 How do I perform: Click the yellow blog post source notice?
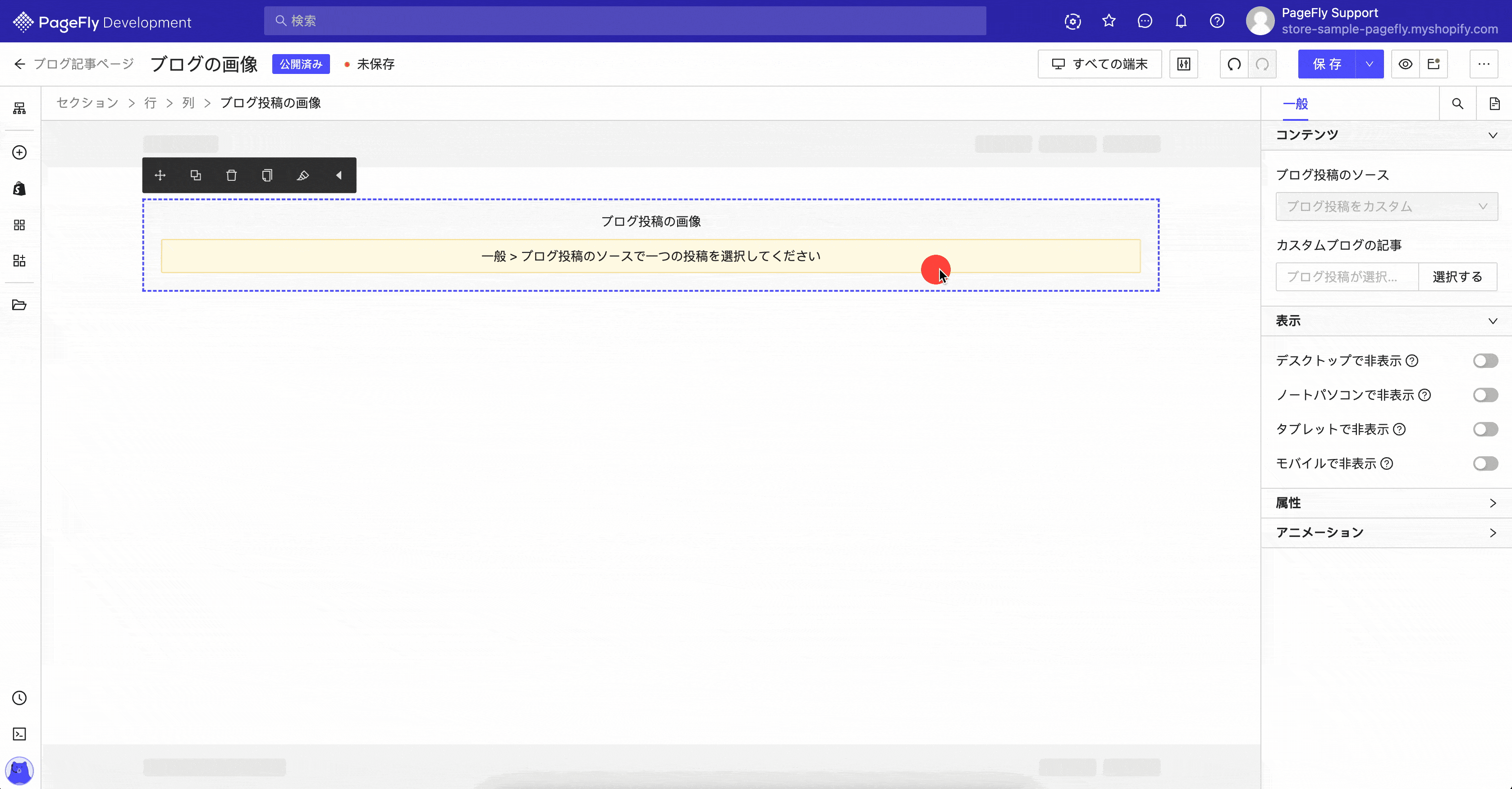[651, 256]
